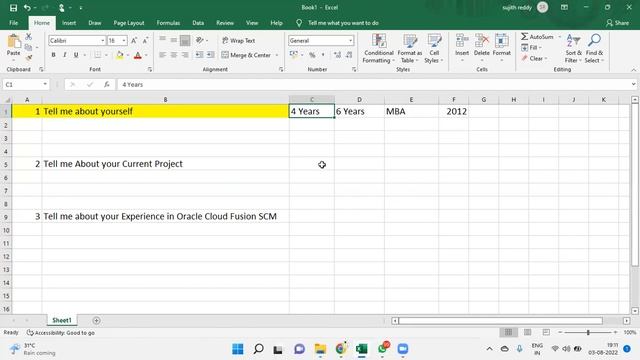The image size is (640, 360).
Task: Switch to the Page Layout tab
Action: 129,23
